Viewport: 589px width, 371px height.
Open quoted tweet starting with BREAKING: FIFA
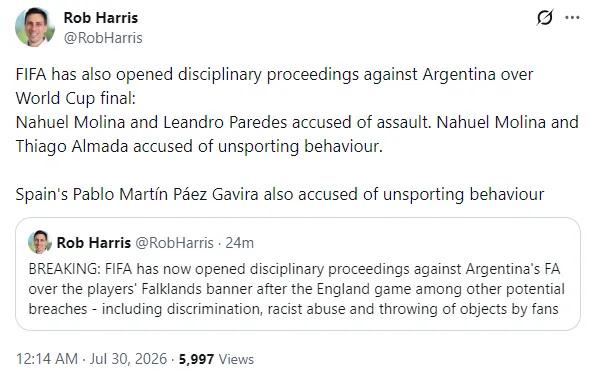pyautogui.click(x=298, y=274)
